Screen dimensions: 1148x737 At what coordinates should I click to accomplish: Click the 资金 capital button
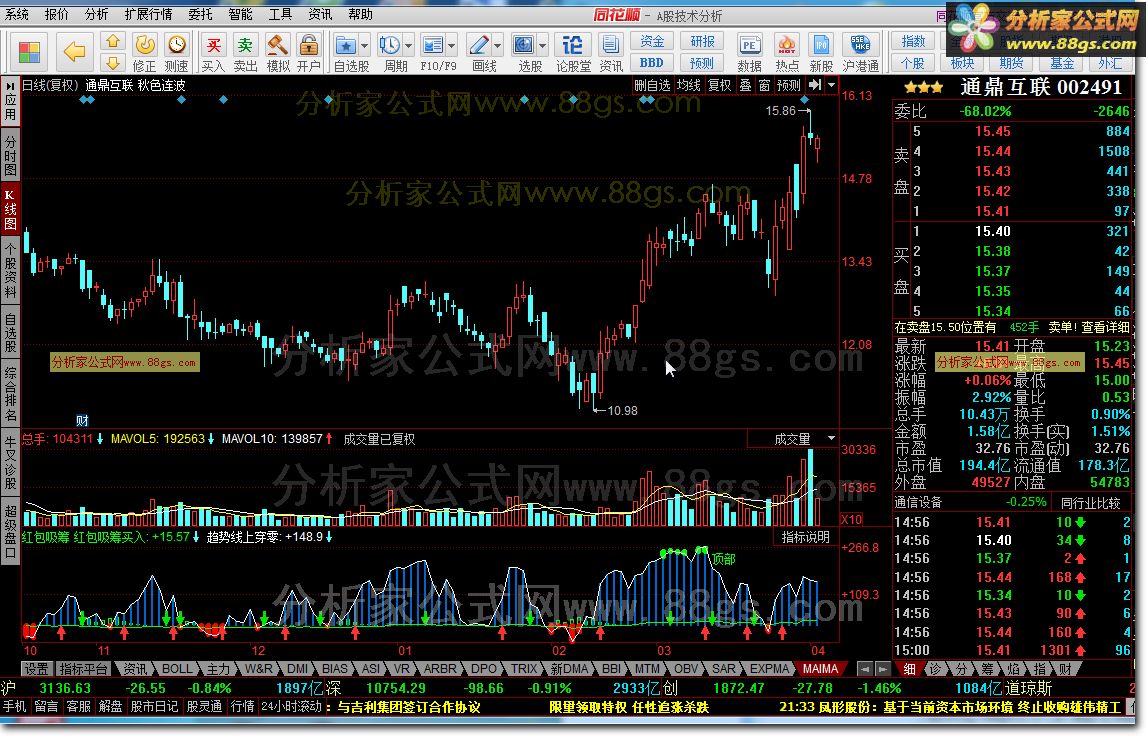(652, 41)
